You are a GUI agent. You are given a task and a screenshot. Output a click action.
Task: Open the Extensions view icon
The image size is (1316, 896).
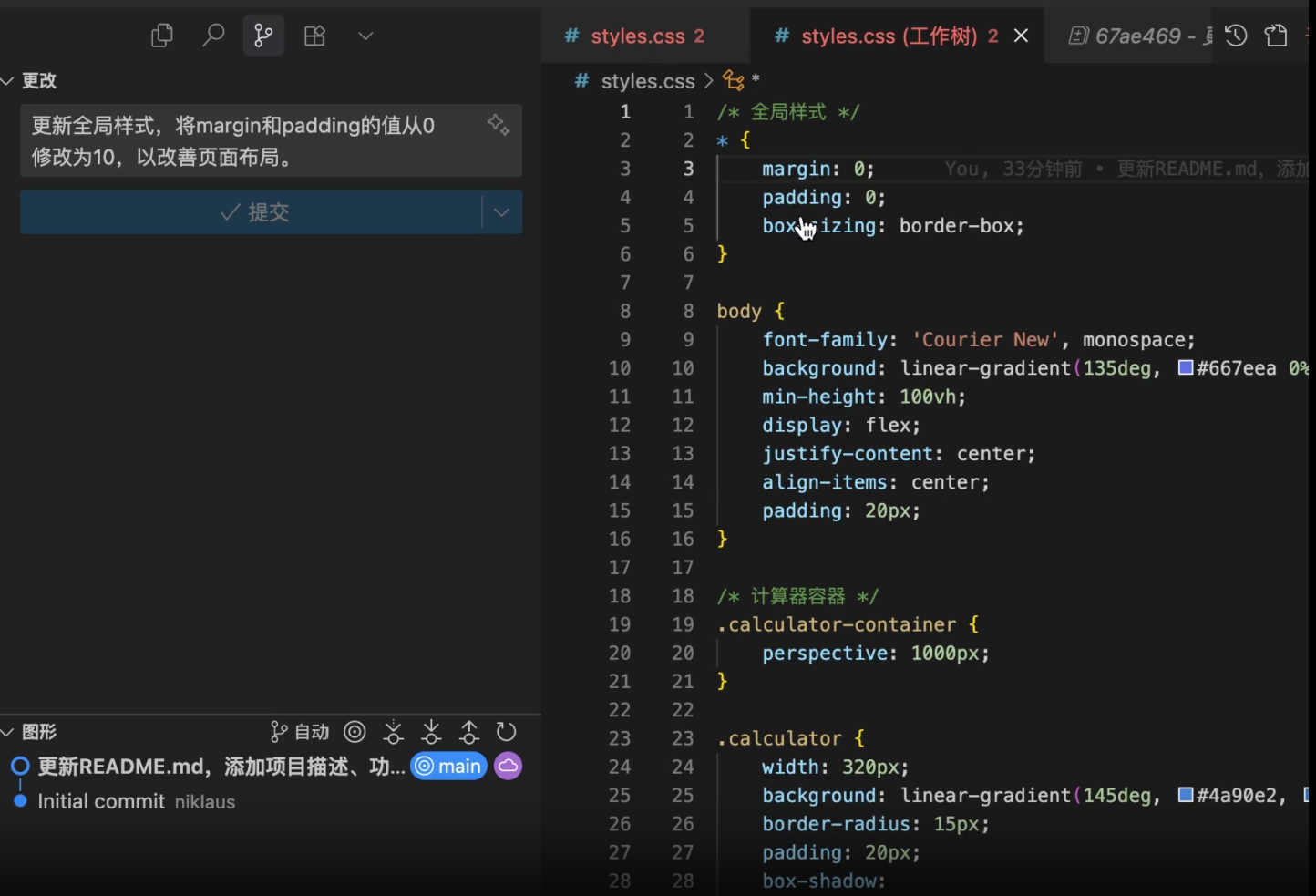[314, 36]
